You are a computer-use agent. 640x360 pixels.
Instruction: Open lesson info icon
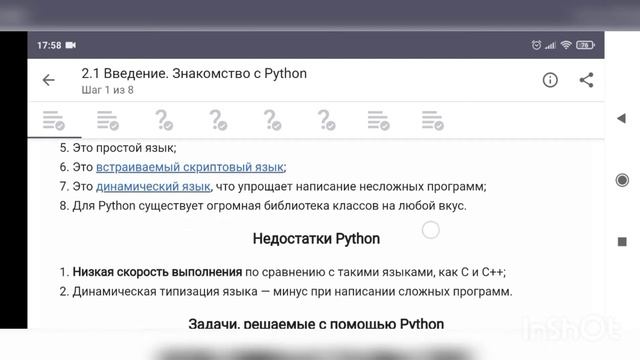point(550,80)
